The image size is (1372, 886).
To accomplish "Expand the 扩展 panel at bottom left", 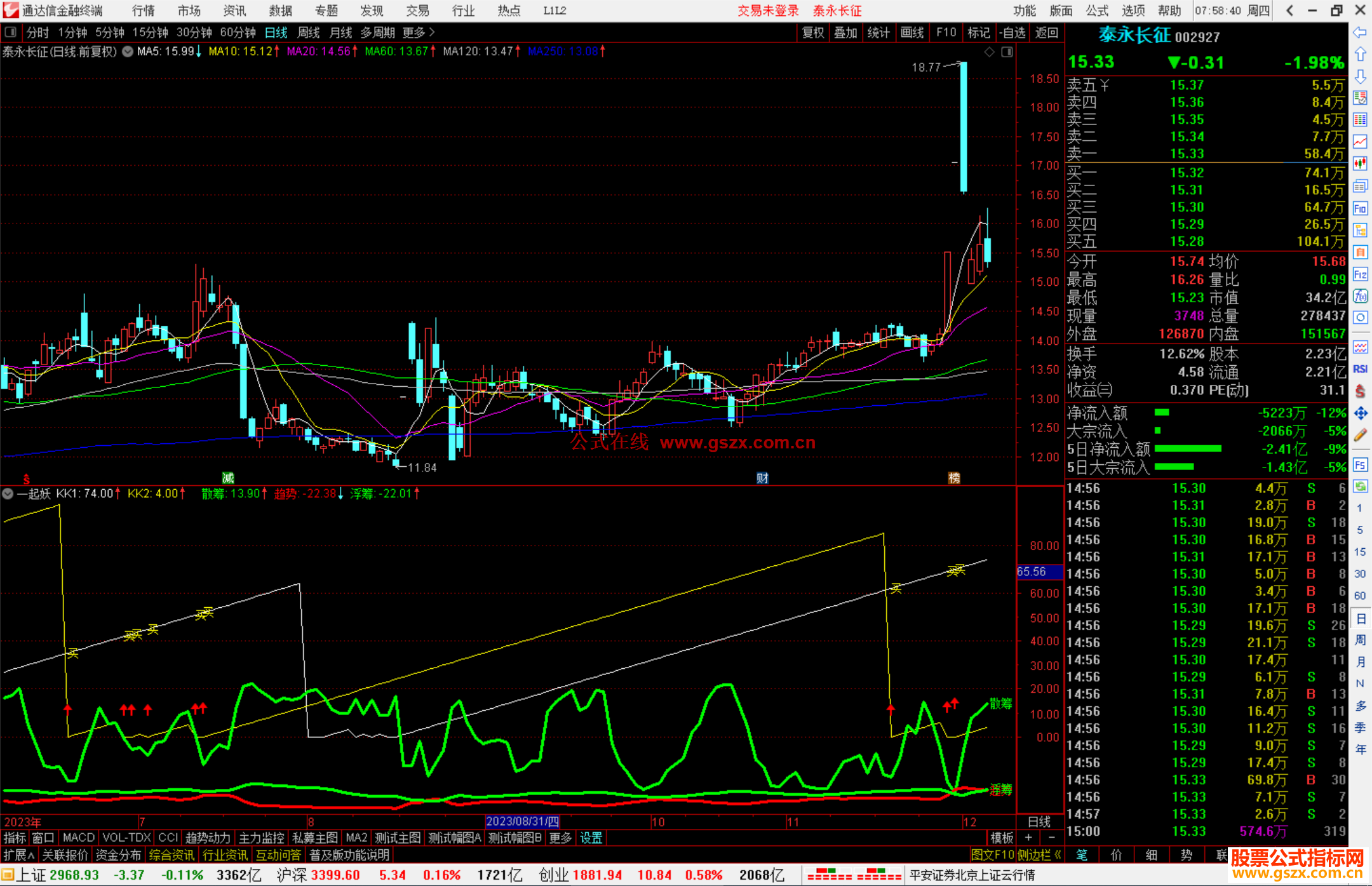I will click(19, 855).
